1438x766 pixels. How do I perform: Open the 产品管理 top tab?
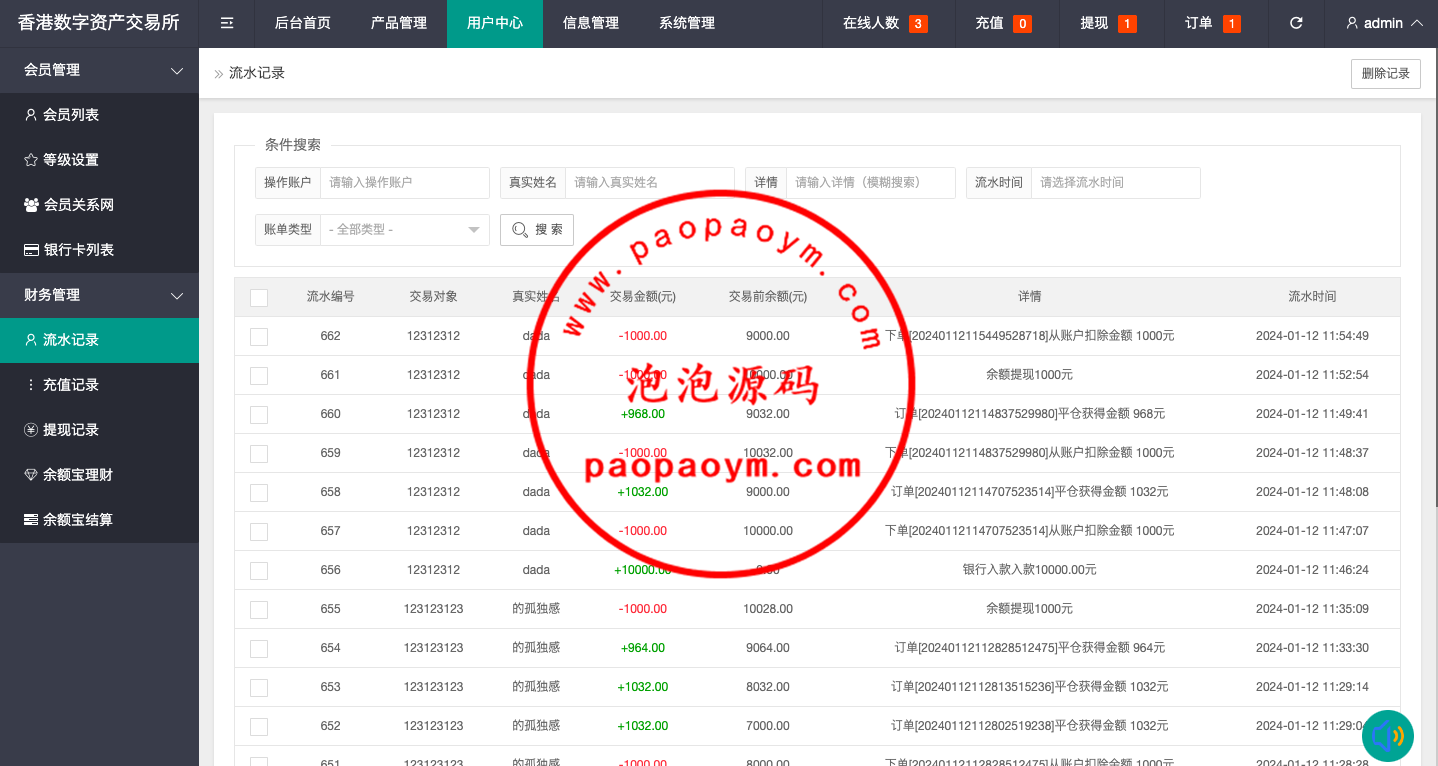tap(399, 23)
